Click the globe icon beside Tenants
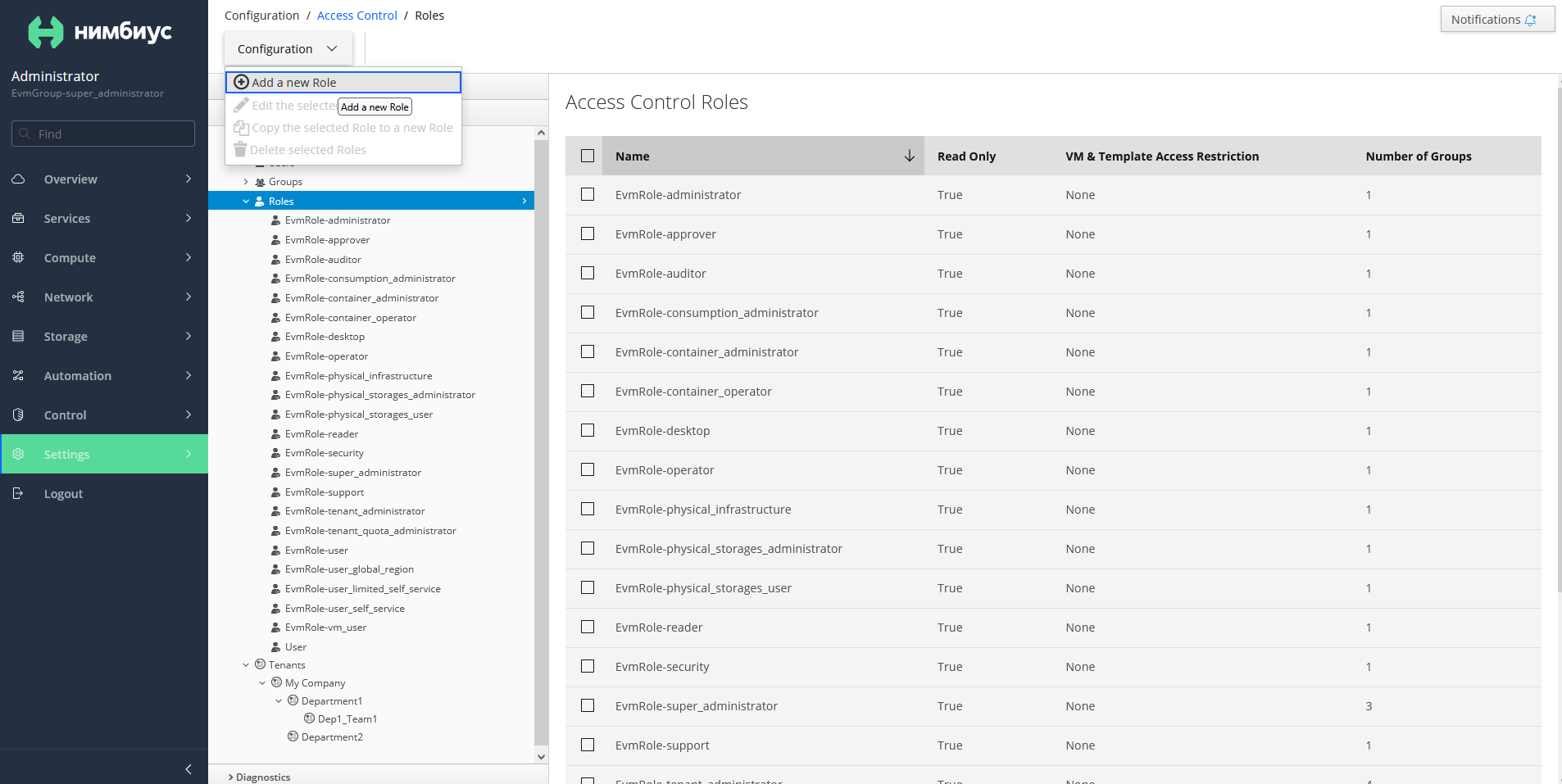 click(x=260, y=664)
